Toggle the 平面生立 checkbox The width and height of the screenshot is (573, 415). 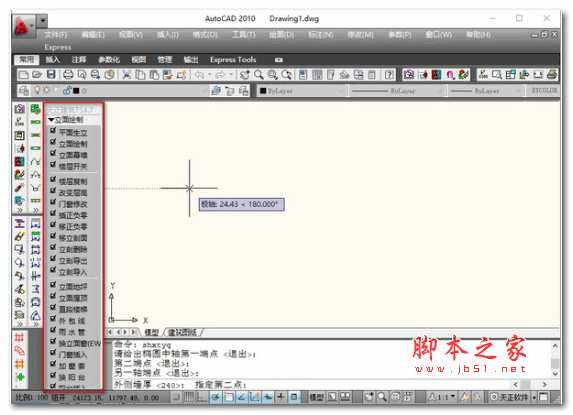click(x=53, y=130)
